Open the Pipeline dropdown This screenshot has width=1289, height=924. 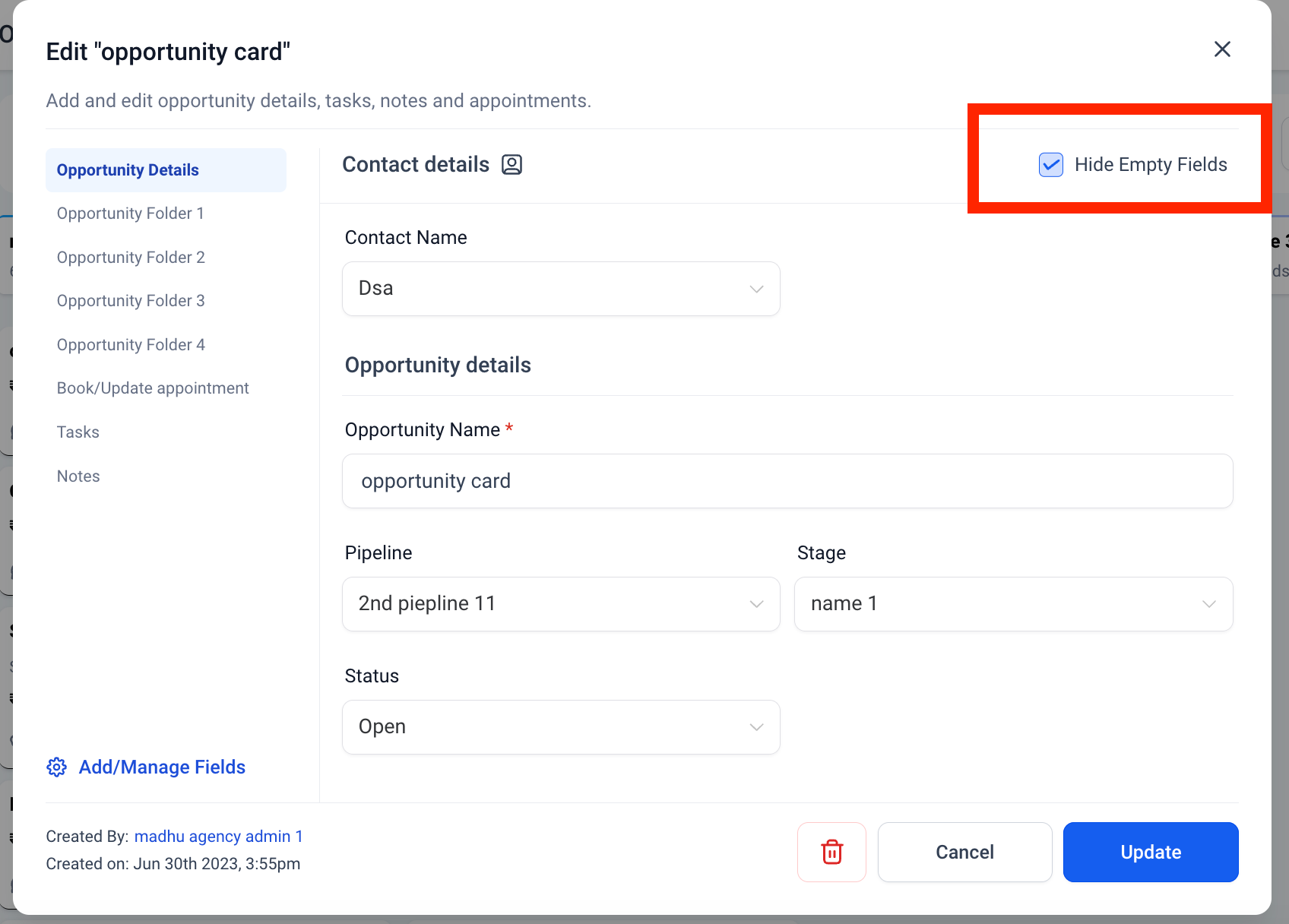561,604
